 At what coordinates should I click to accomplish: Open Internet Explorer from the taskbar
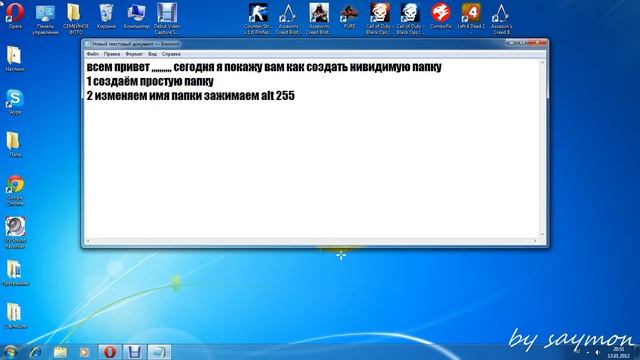[36, 352]
